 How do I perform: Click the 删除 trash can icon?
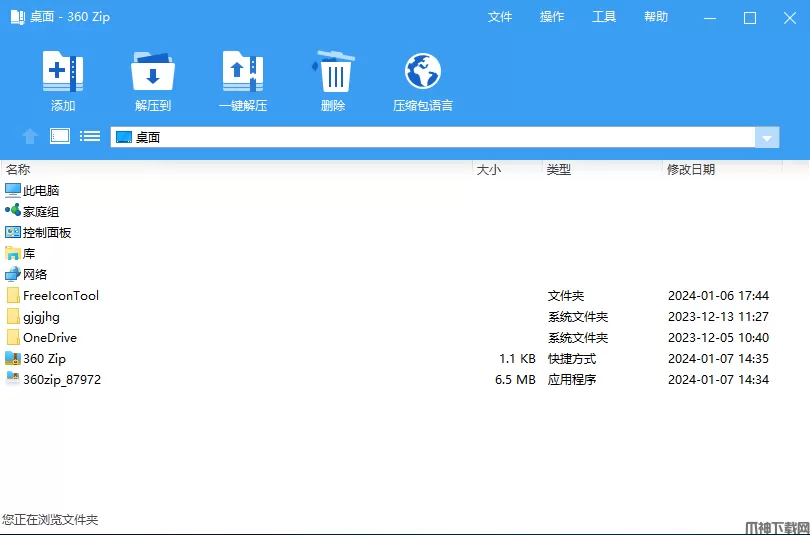[333, 71]
